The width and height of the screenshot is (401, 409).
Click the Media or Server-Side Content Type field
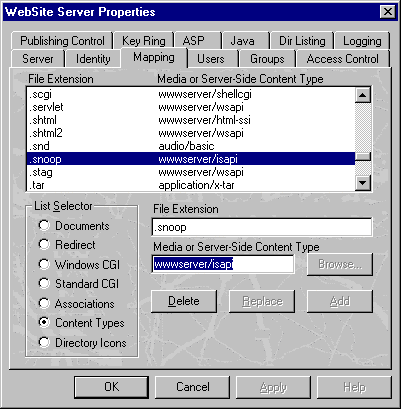[223, 264]
